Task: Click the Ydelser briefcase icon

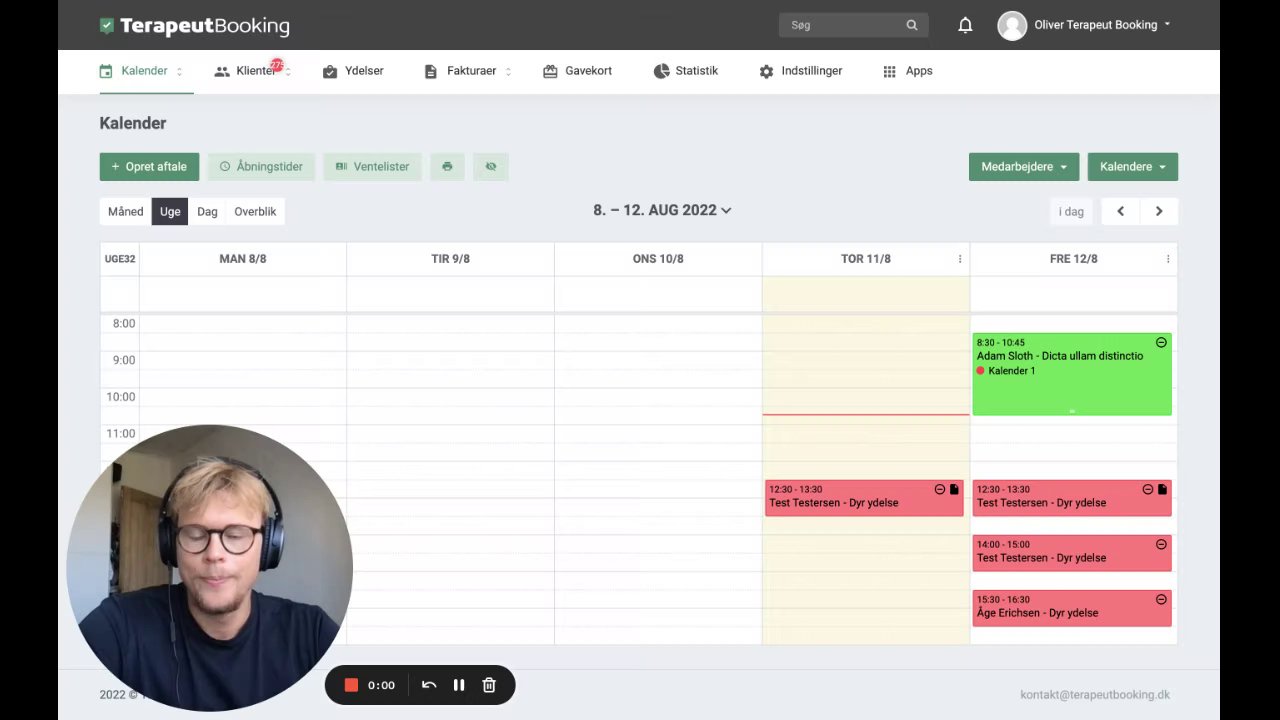Action: tap(330, 72)
